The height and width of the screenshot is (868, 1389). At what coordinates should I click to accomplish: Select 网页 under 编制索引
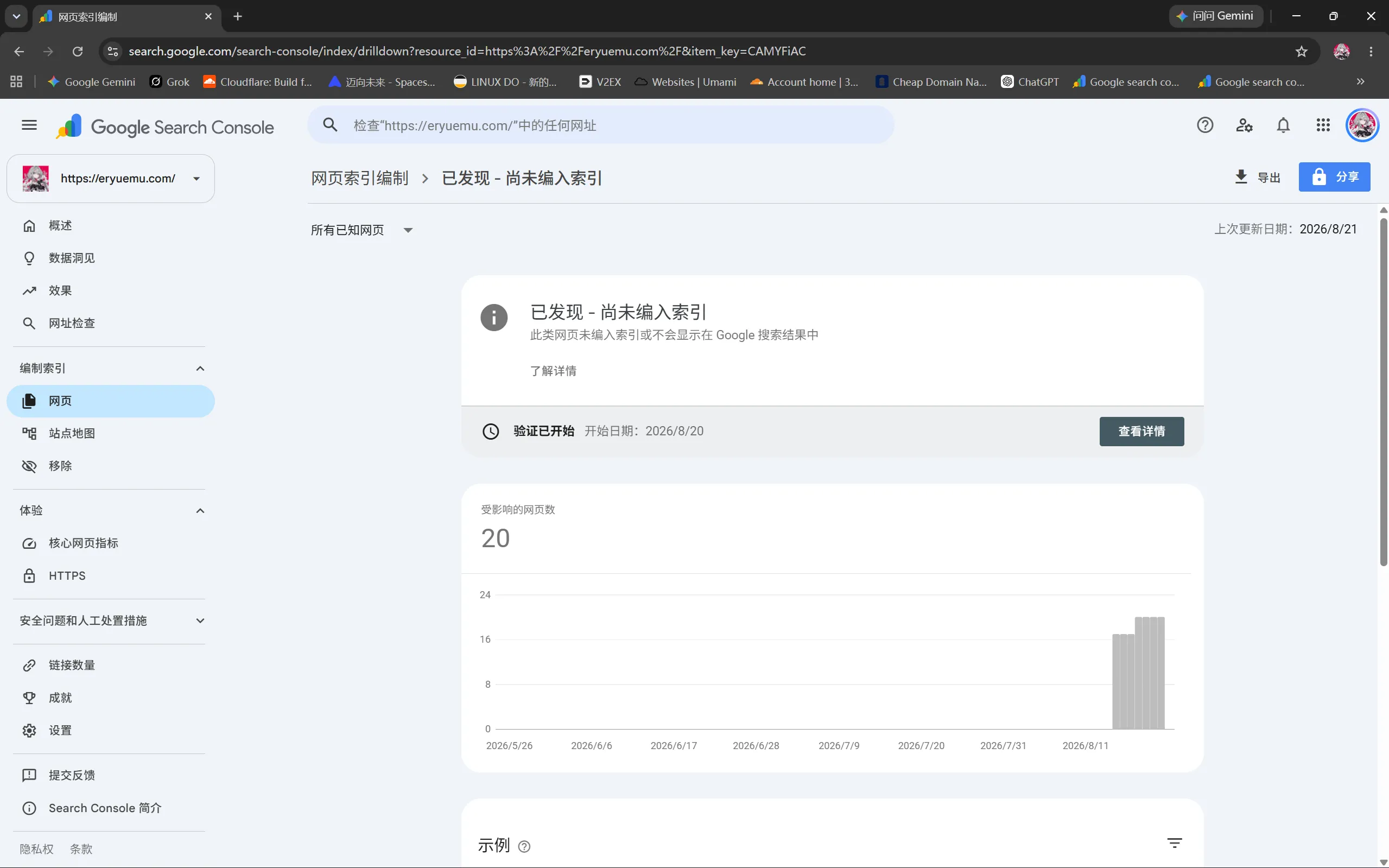(x=111, y=401)
